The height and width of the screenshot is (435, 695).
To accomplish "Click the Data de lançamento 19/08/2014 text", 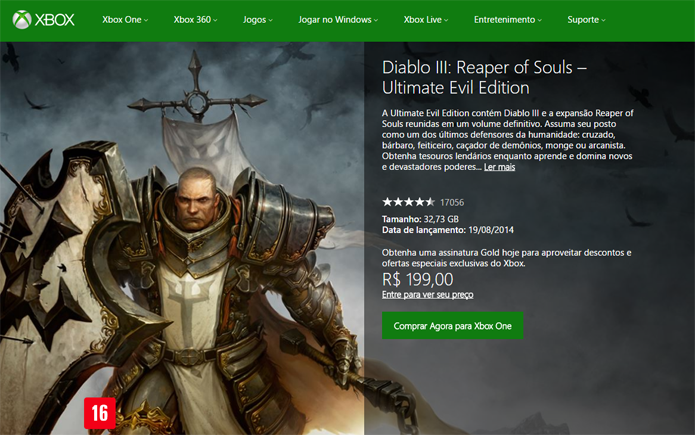I will (448, 230).
